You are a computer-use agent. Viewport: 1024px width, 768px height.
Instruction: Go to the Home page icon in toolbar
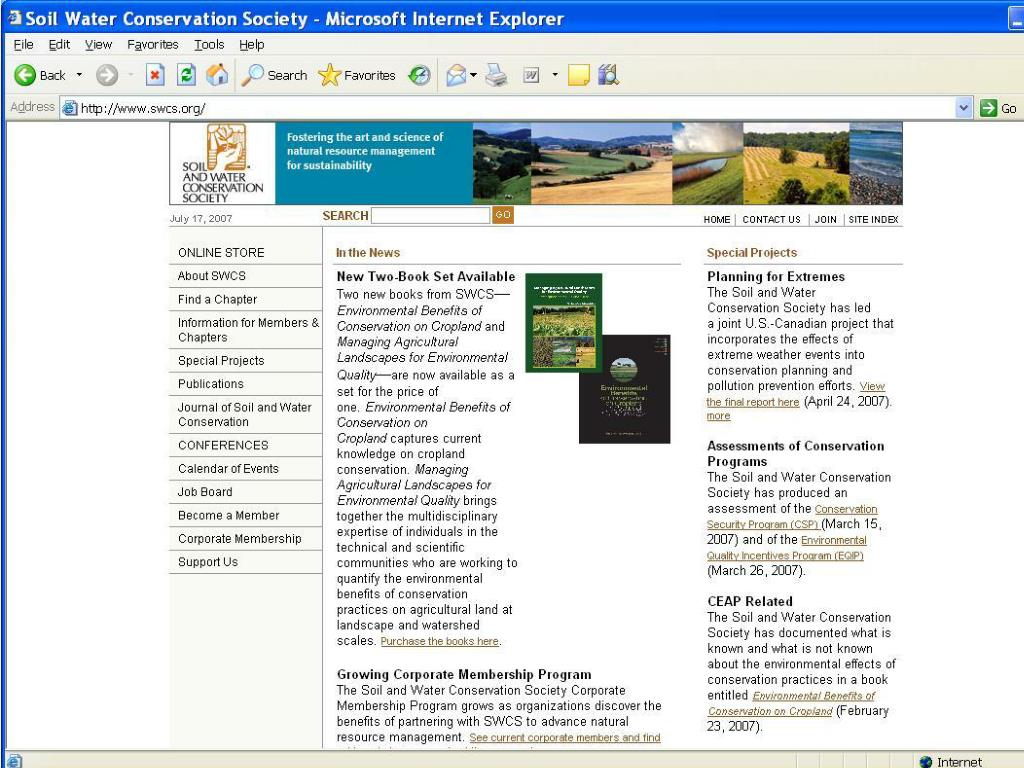[x=217, y=75]
